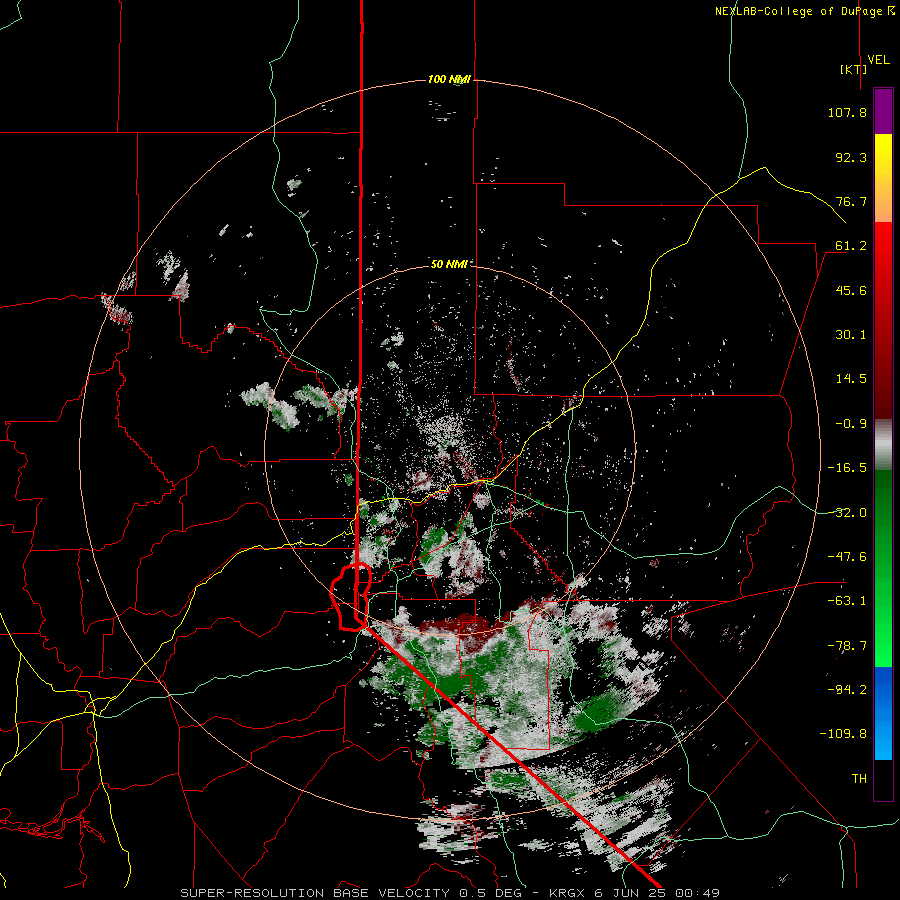Click the 50 NMI range ring label

449,264
